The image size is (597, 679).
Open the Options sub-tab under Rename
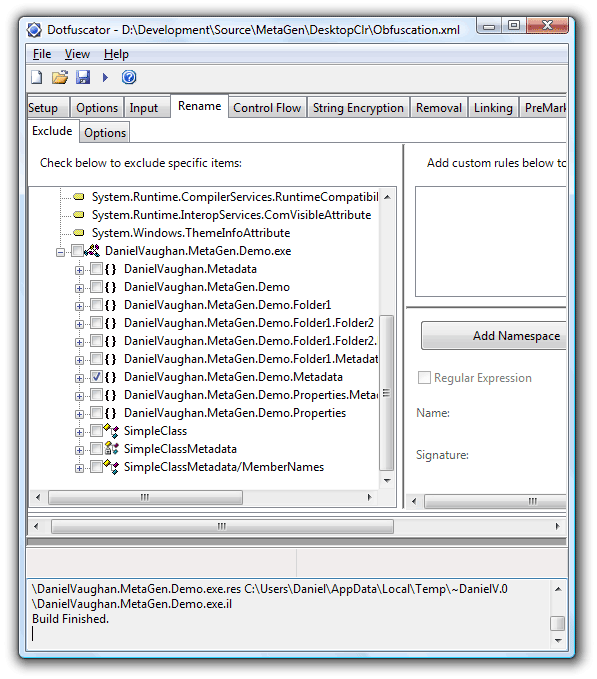(105, 133)
